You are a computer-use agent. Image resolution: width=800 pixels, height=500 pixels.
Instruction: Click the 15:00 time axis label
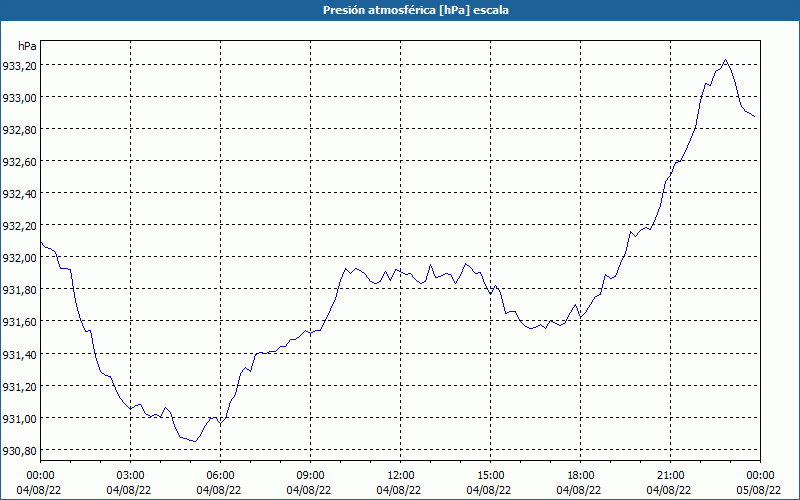click(x=490, y=476)
